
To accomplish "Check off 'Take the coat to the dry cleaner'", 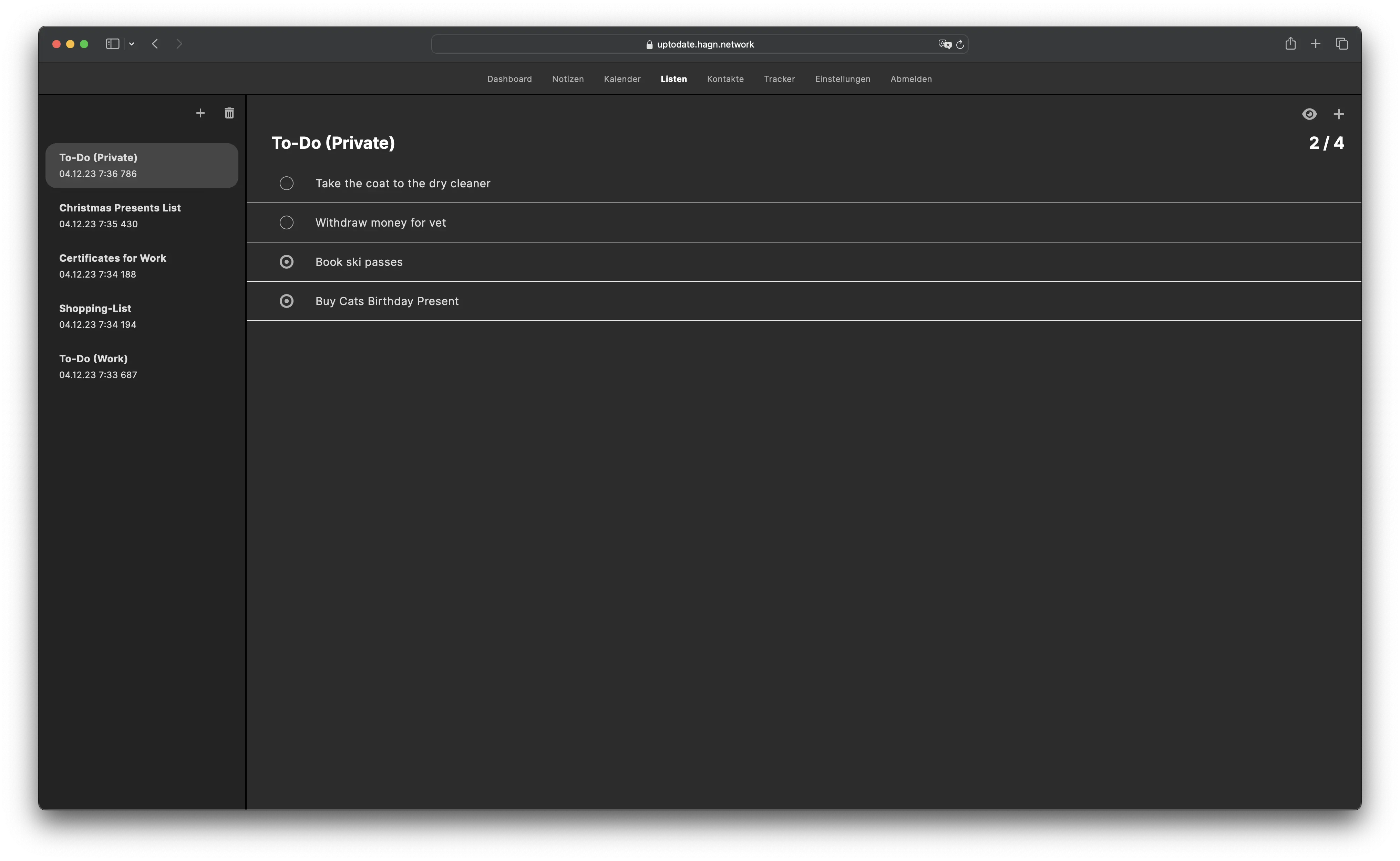I will click(287, 183).
